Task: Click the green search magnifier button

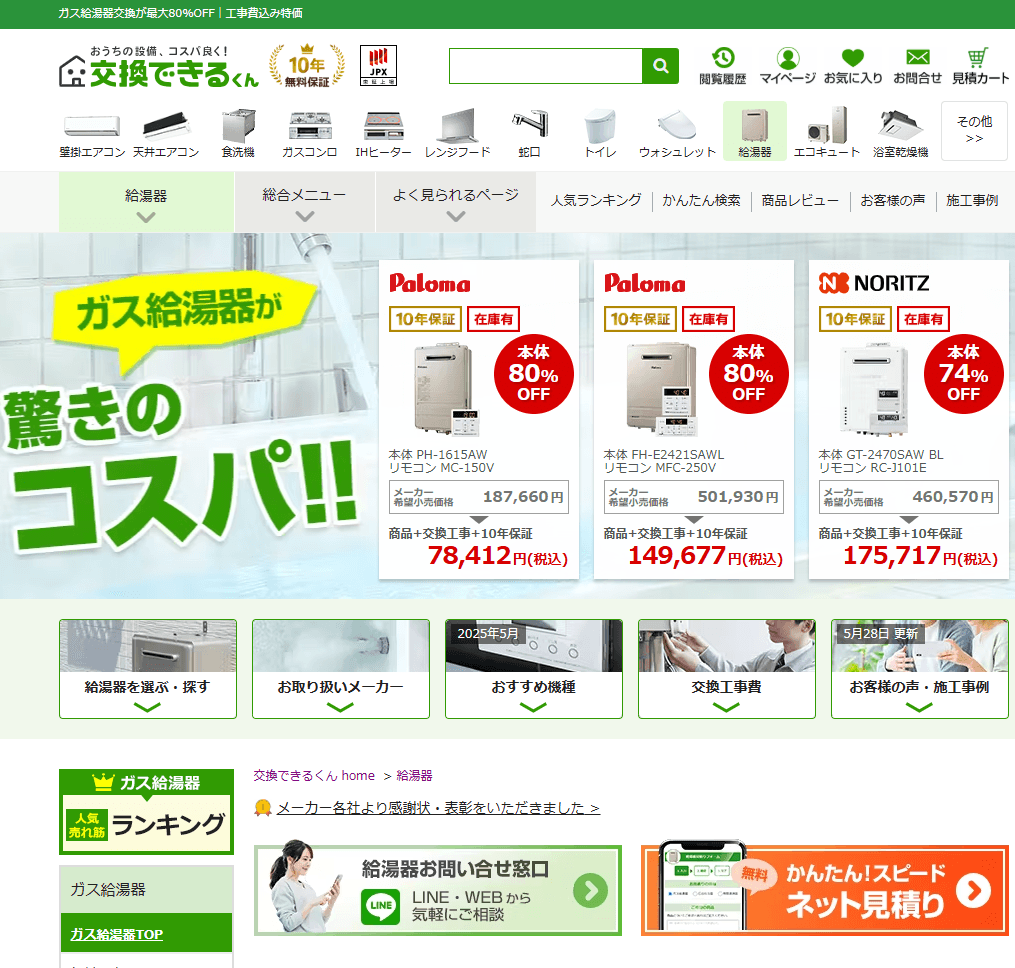Action: pyautogui.click(x=660, y=66)
